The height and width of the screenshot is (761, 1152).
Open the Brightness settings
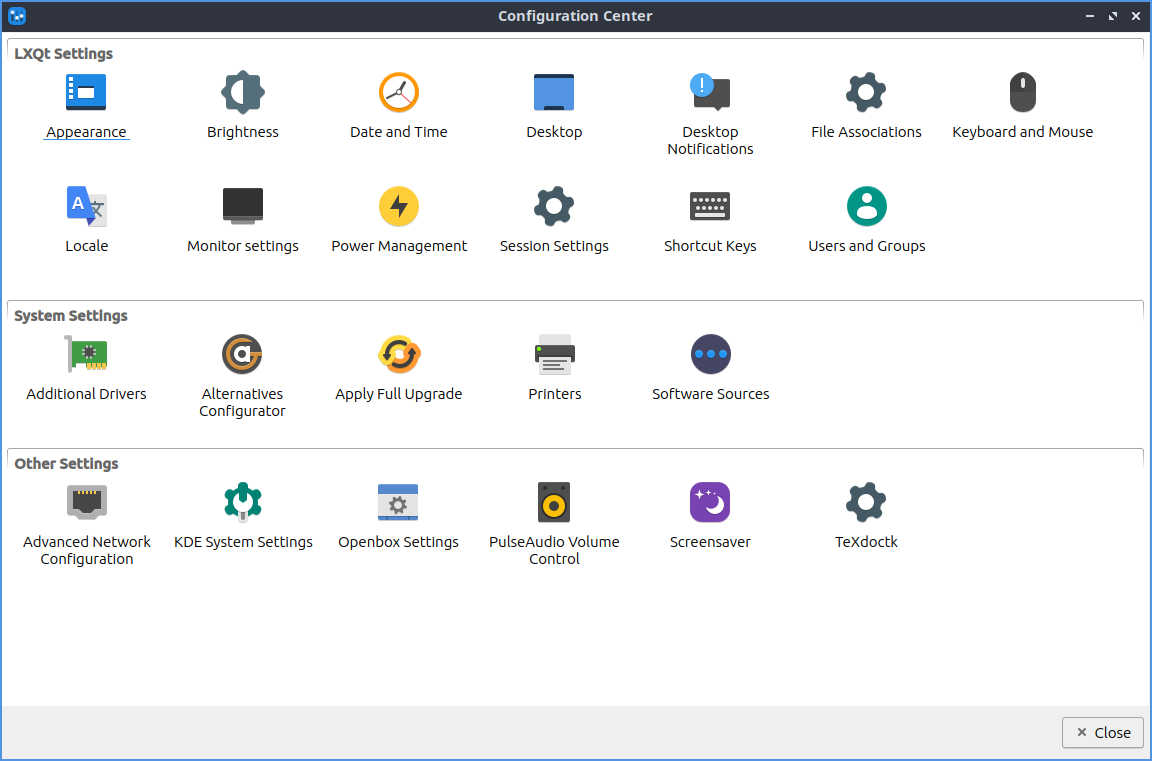pos(243,93)
